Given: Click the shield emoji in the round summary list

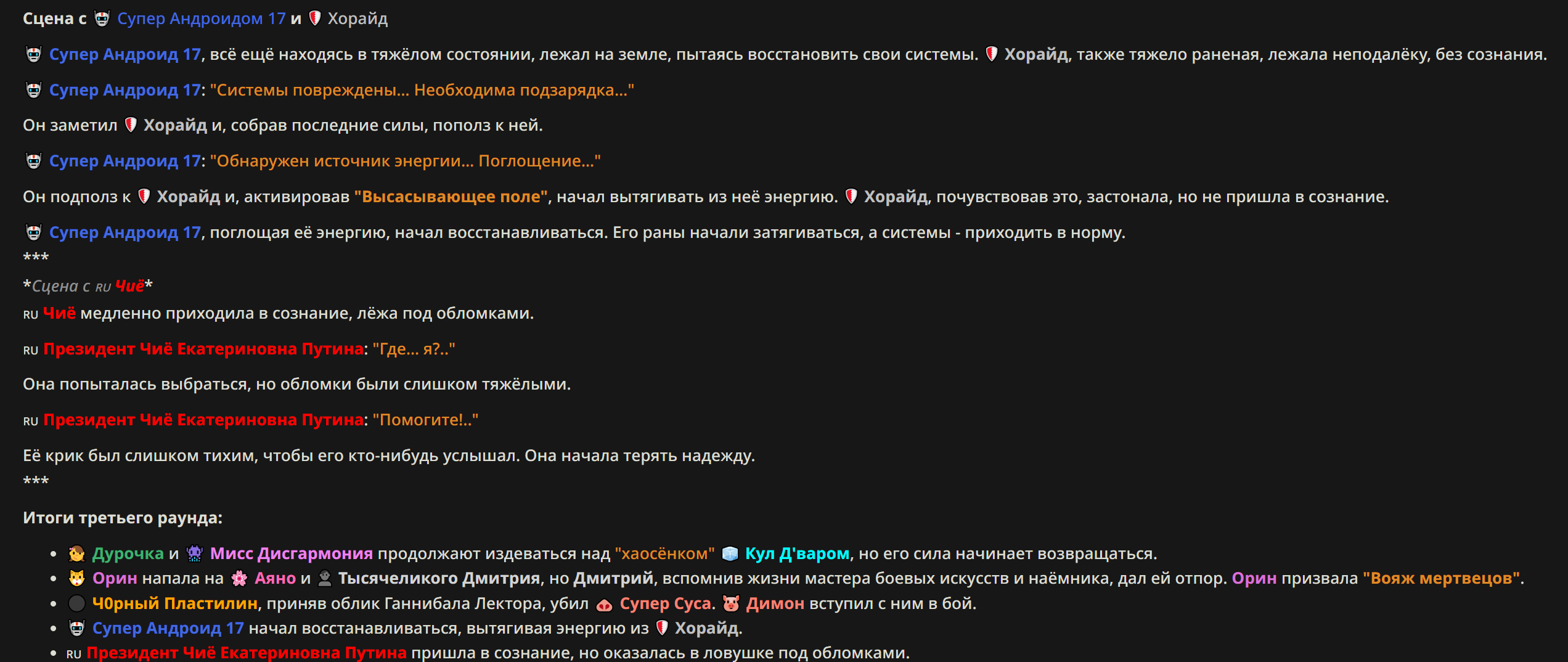Looking at the screenshot, I should [x=662, y=629].
